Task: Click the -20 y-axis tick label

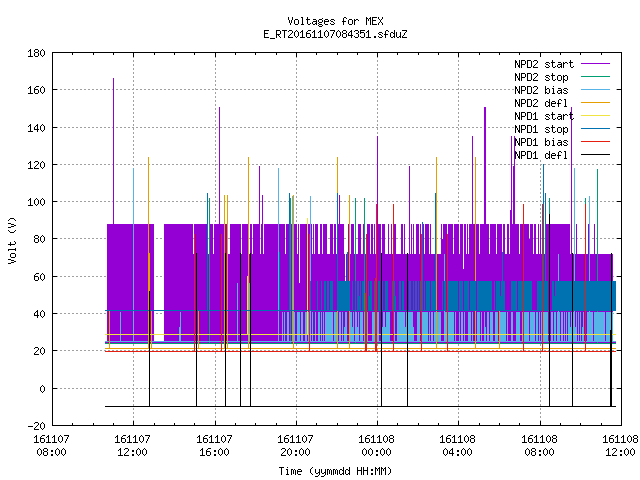Action: coord(36,426)
